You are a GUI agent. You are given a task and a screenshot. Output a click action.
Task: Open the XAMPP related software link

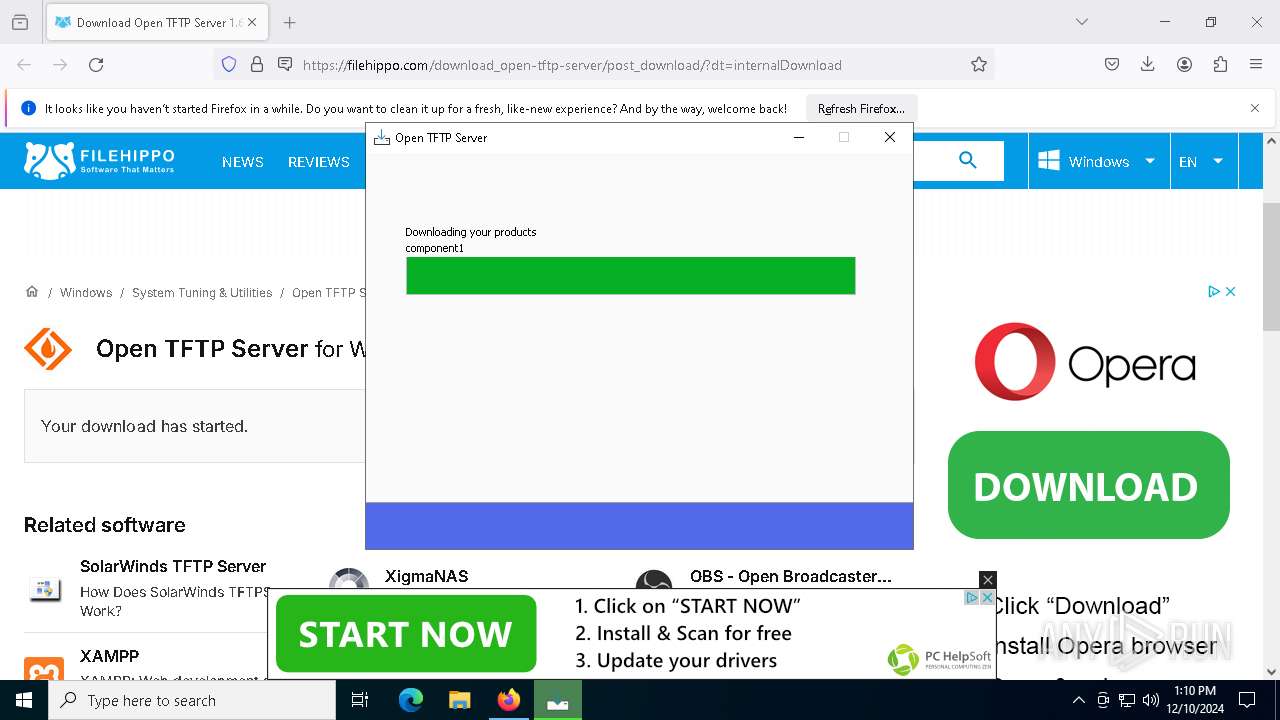(110, 656)
